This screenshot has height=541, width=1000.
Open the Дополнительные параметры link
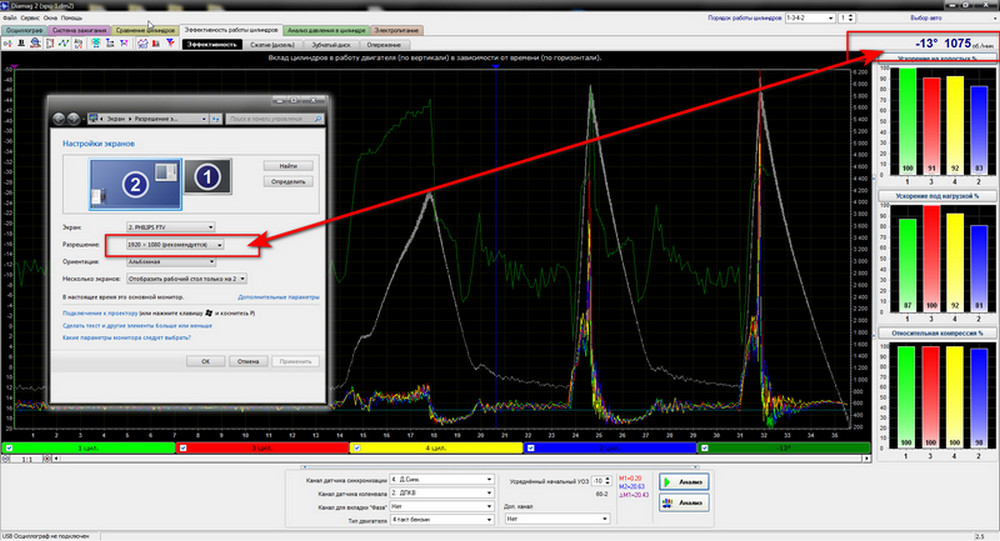coord(279,297)
